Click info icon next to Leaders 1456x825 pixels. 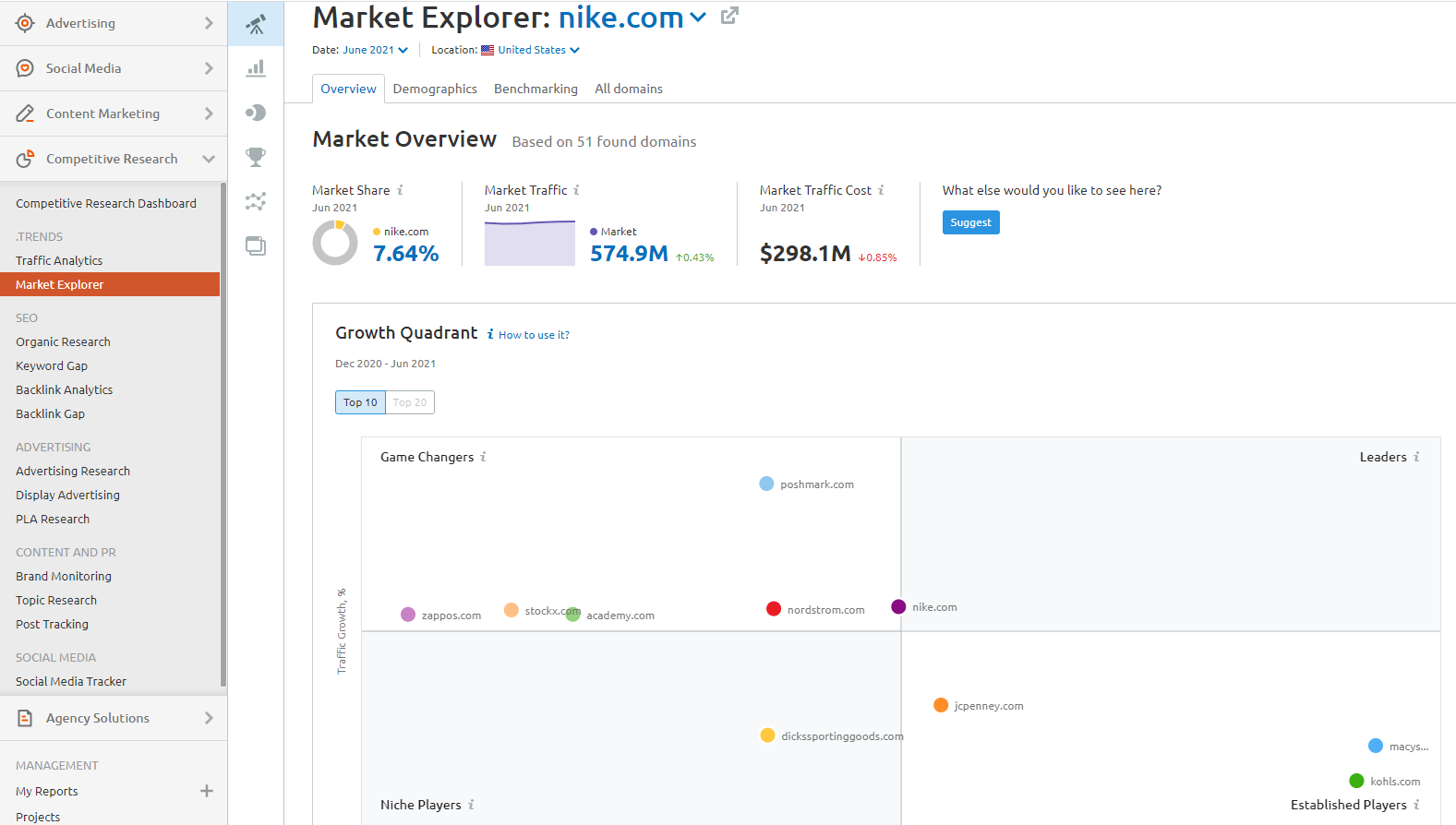coord(1416,457)
